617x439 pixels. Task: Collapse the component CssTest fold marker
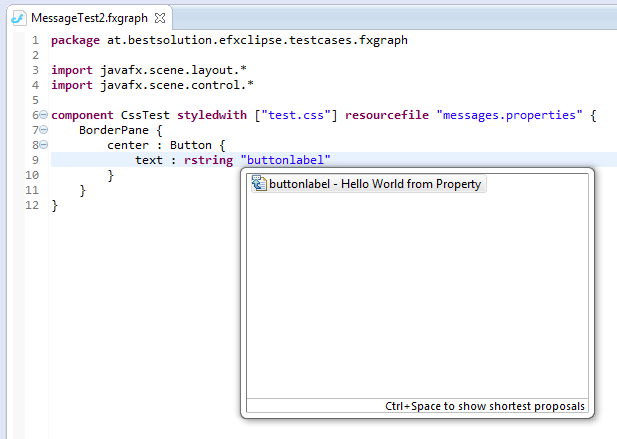43,115
